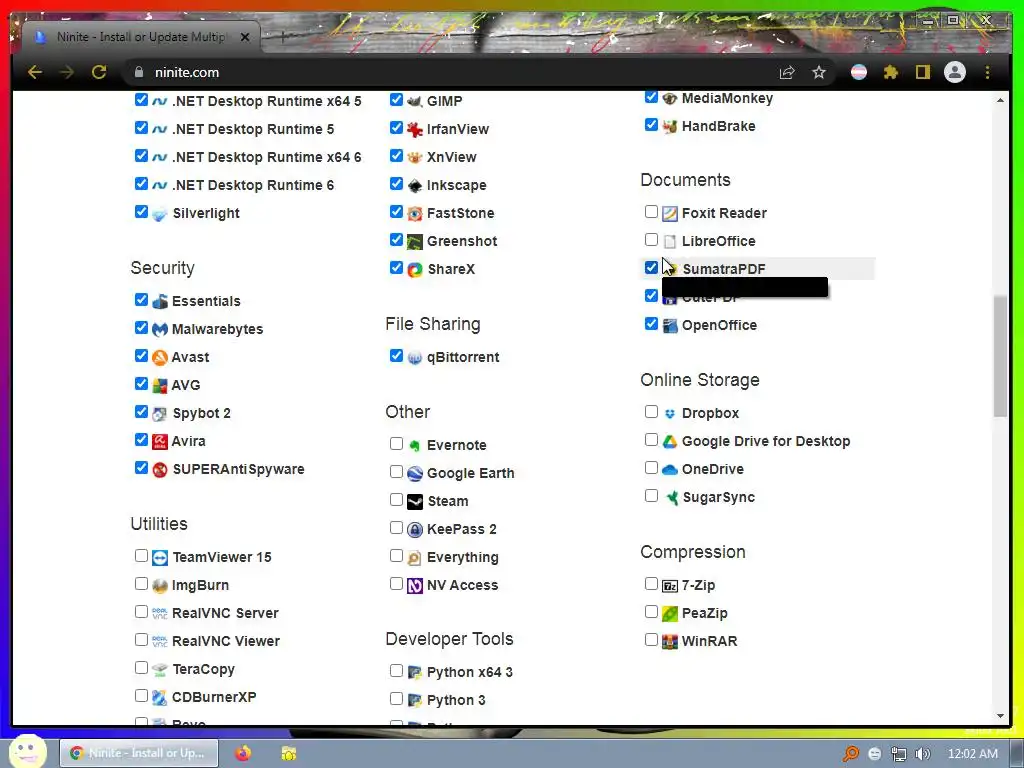Viewport: 1024px width, 768px height.
Task: Click the KeePass 2 lock icon
Action: pos(415,530)
